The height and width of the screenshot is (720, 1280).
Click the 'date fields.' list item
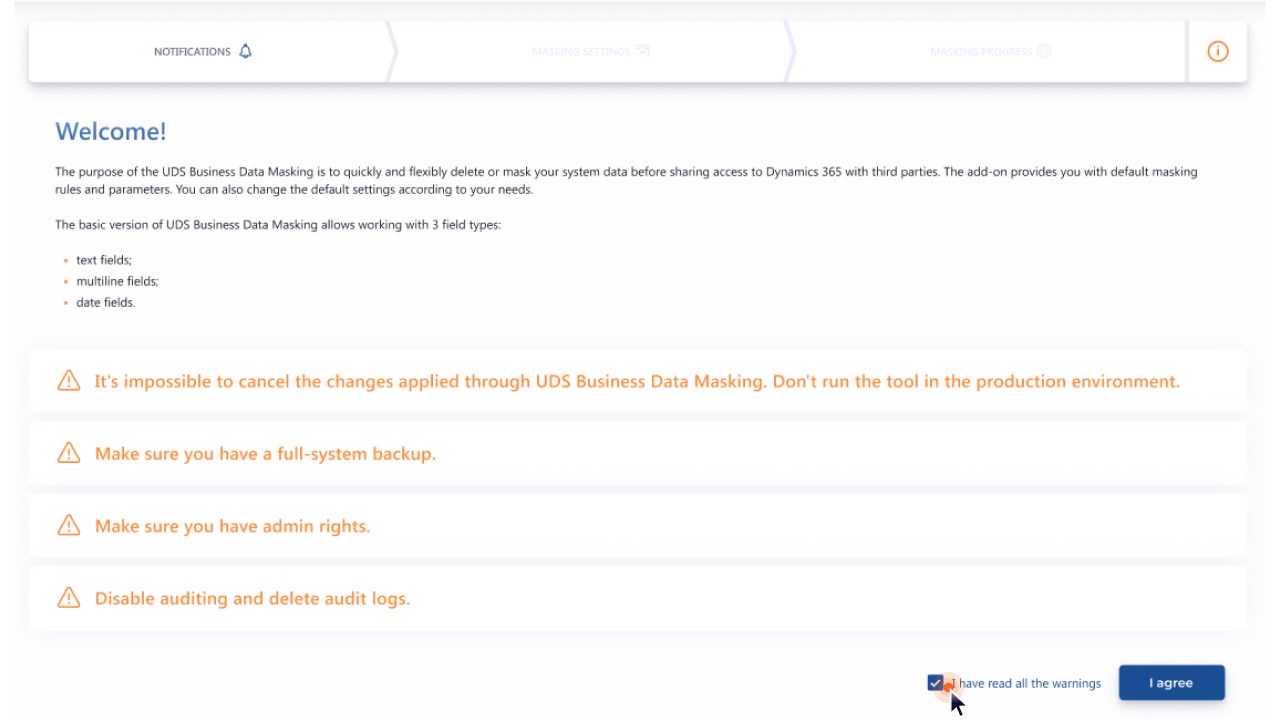105,302
